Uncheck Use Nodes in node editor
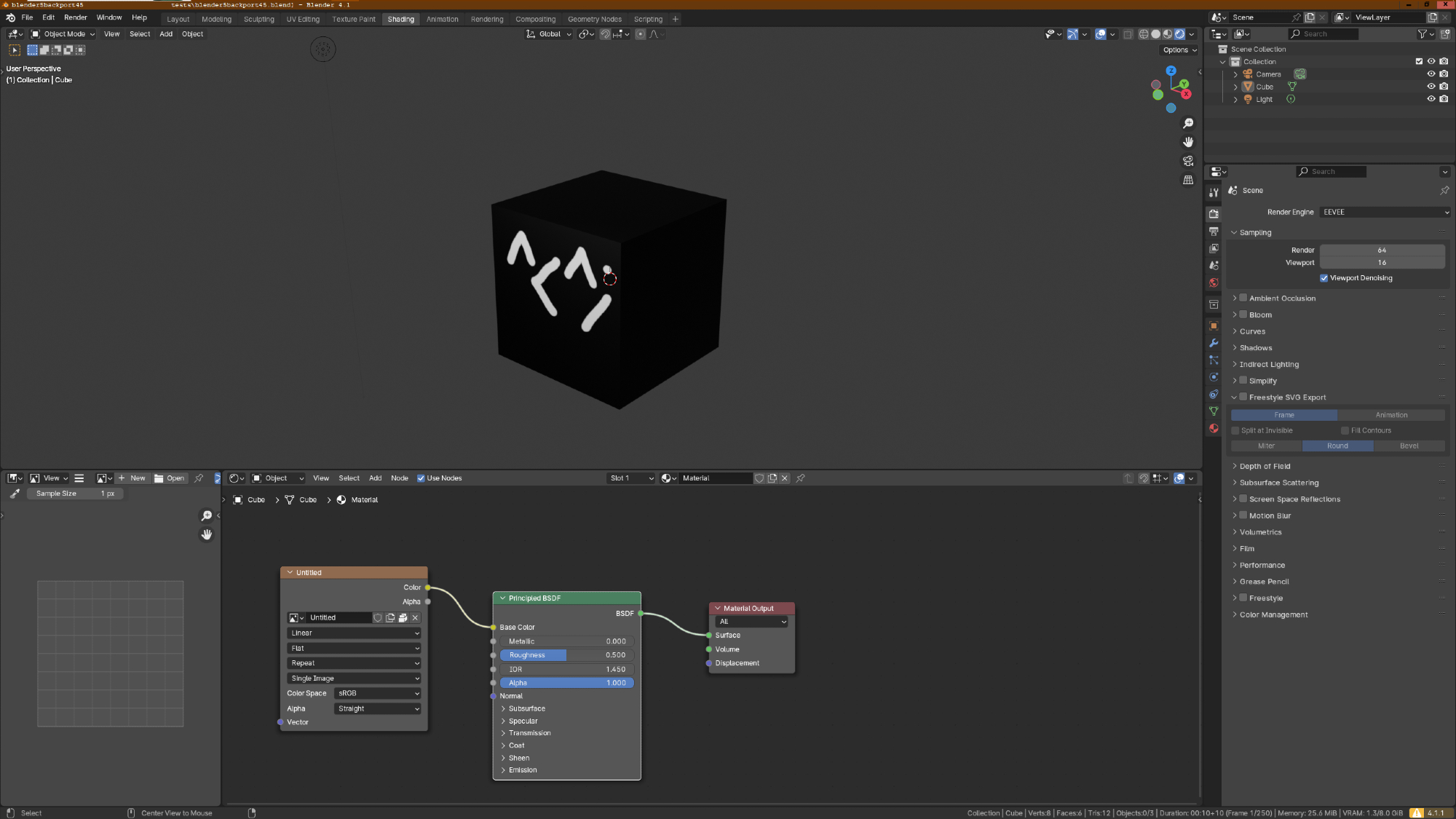The image size is (1456, 819). (x=421, y=478)
